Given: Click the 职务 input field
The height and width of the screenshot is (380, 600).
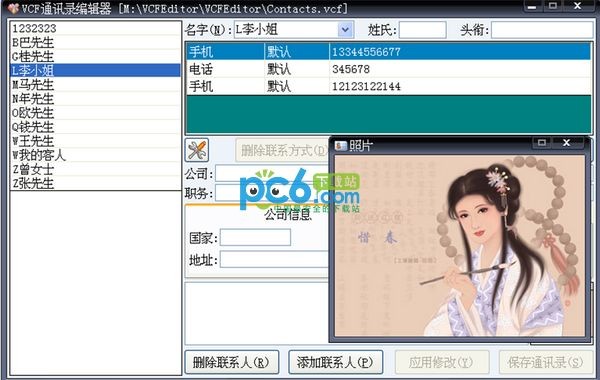Looking at the screenshot, I should (272, 193).
